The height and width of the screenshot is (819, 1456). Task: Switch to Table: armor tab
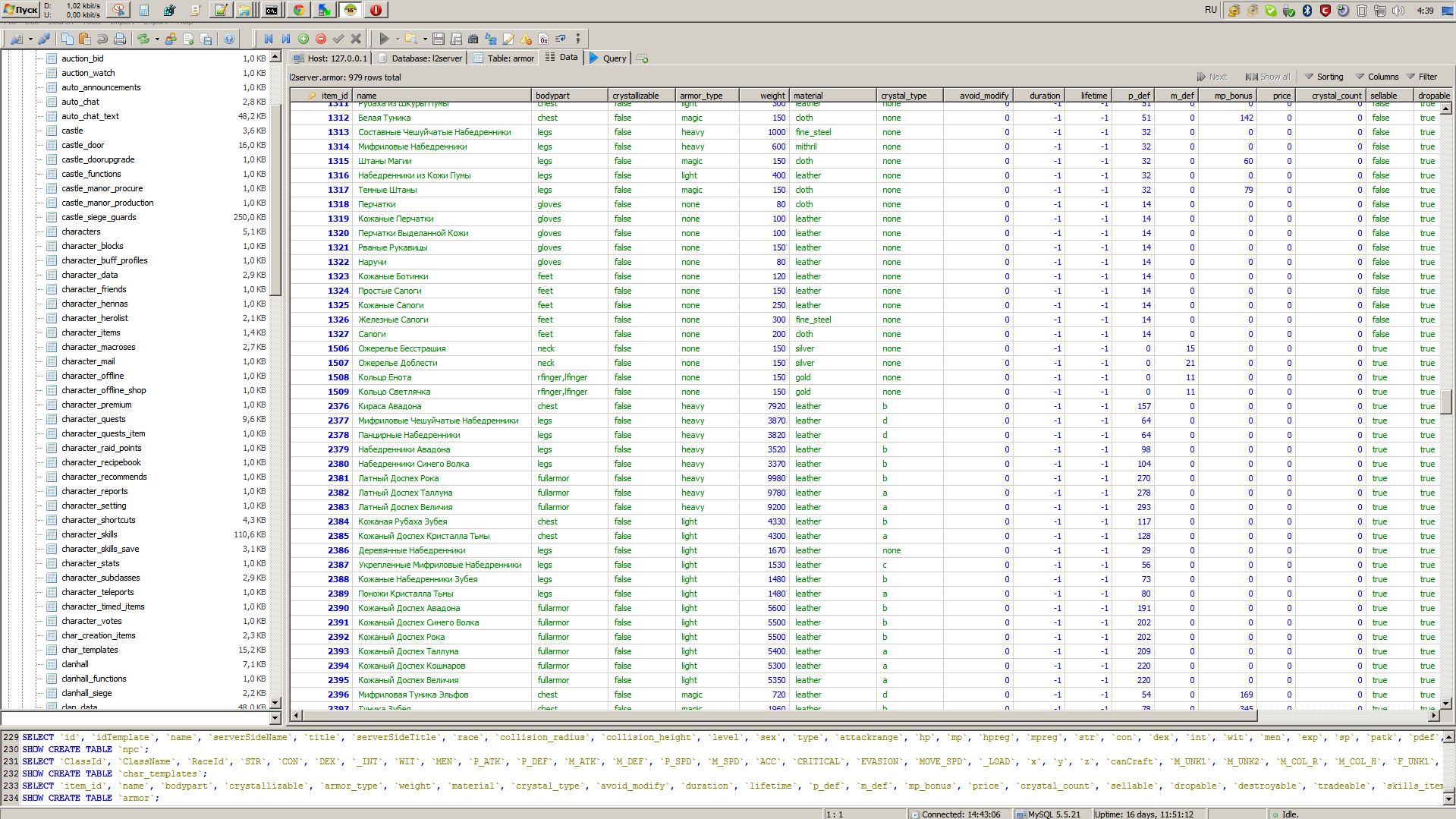click(504, 58)
